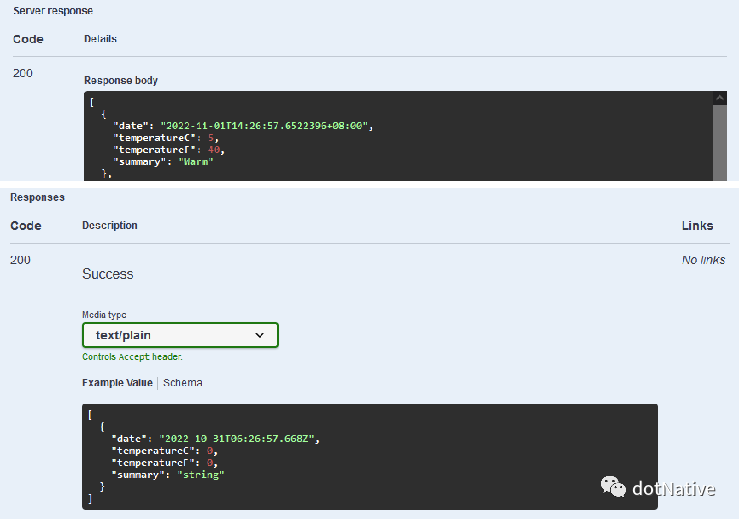
Task: Select the 200 code under Responses
Action: coord(20,260)
